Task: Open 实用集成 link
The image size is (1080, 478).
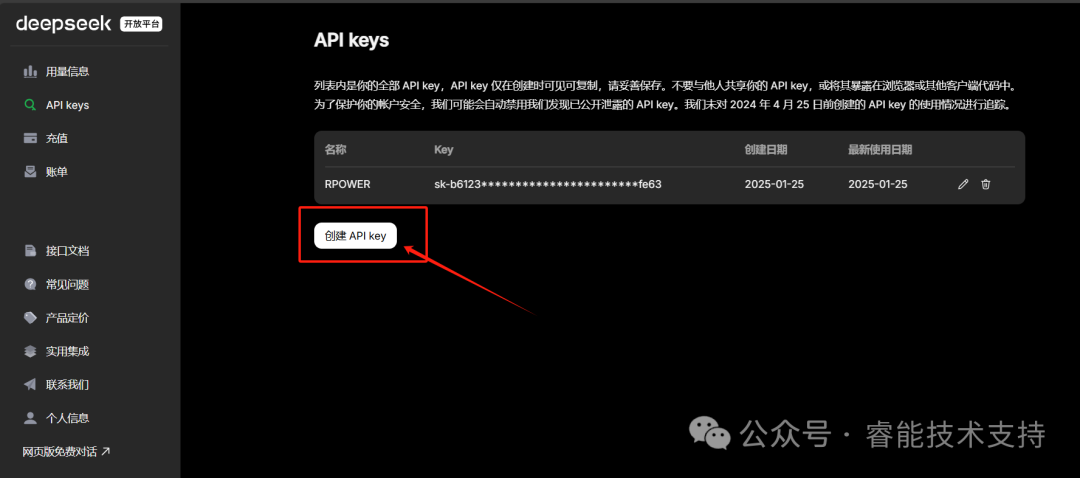Action: [x=68, y=351]
